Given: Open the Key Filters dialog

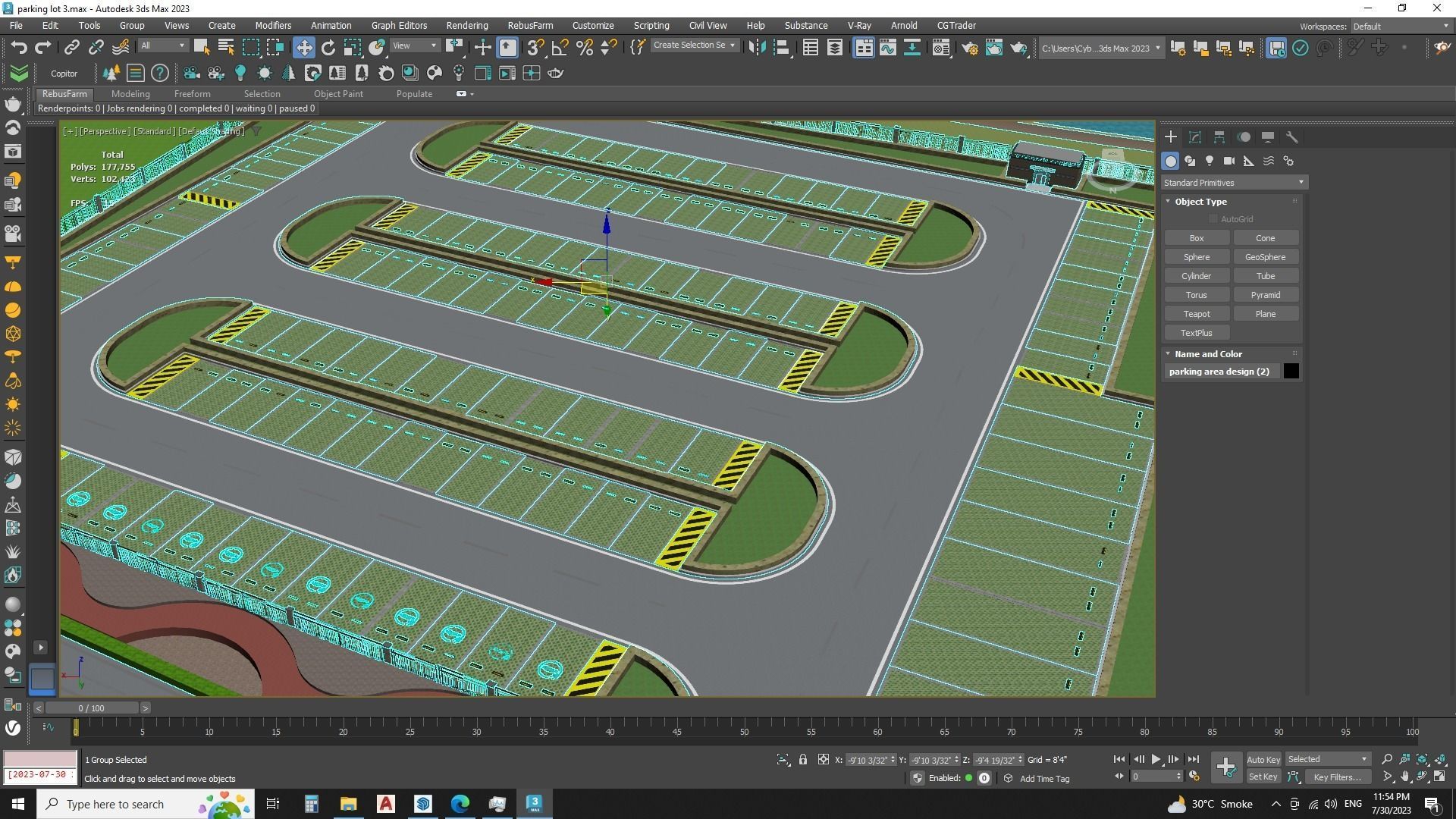Looking at the screenshot, I should click(1337, 777).
